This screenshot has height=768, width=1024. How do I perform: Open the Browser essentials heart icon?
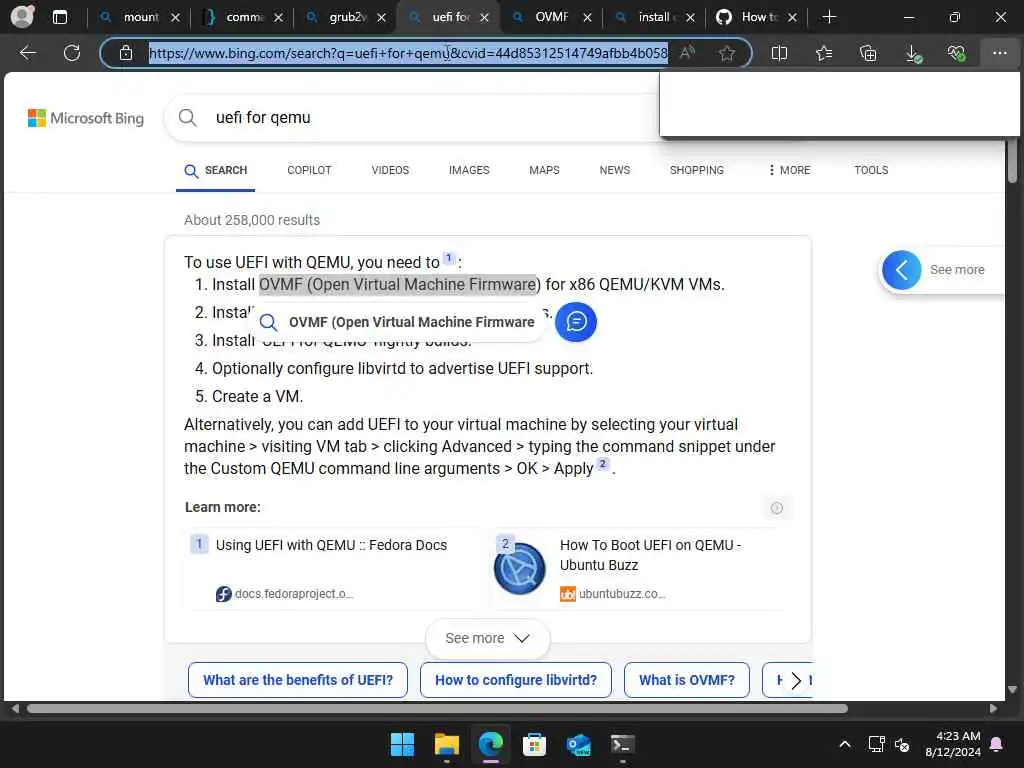(x=956, y=53)
